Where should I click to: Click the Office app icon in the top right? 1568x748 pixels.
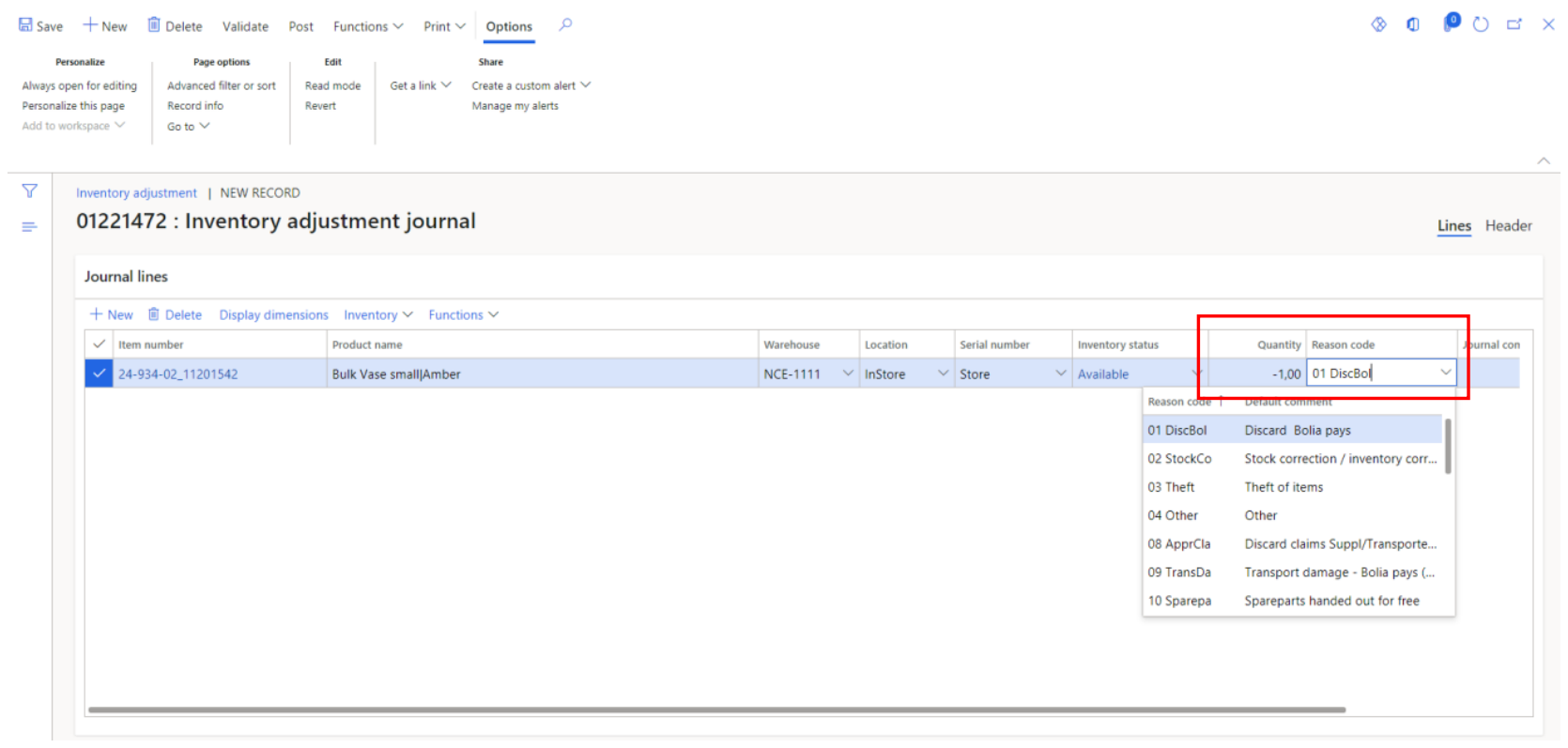click(x=1413, y=25)
